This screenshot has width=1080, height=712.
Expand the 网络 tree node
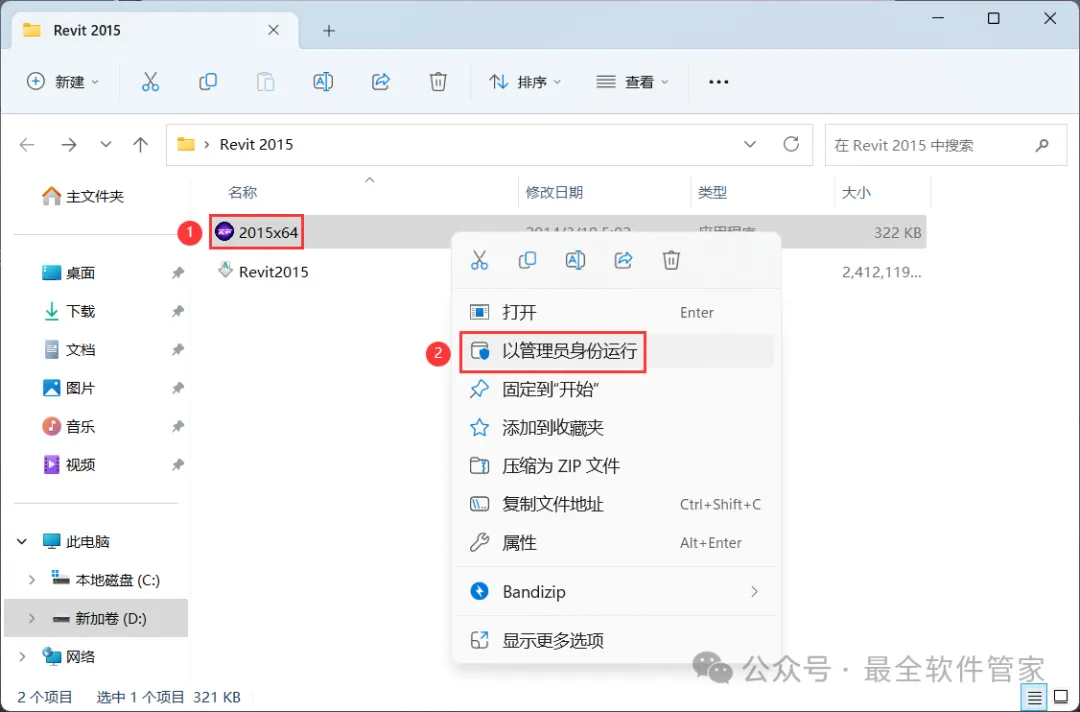tap(22, 657)
